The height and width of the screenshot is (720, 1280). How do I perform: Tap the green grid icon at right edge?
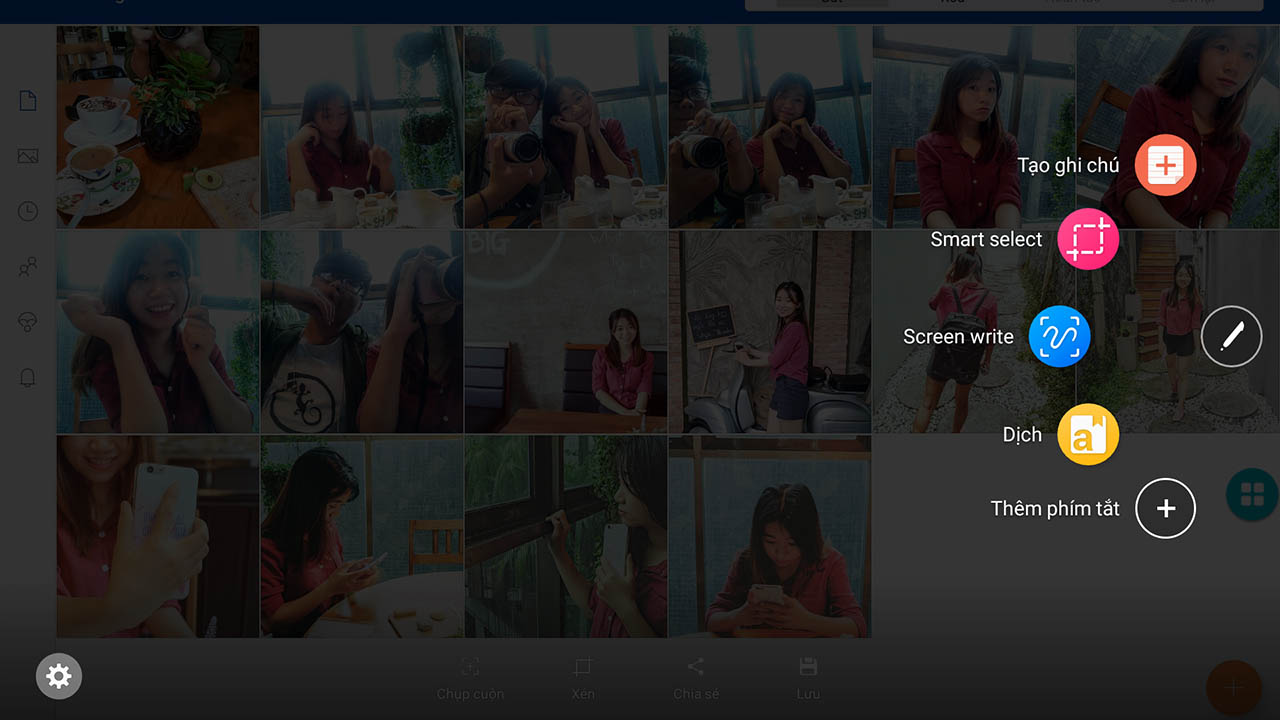(x=1252, y=494)
